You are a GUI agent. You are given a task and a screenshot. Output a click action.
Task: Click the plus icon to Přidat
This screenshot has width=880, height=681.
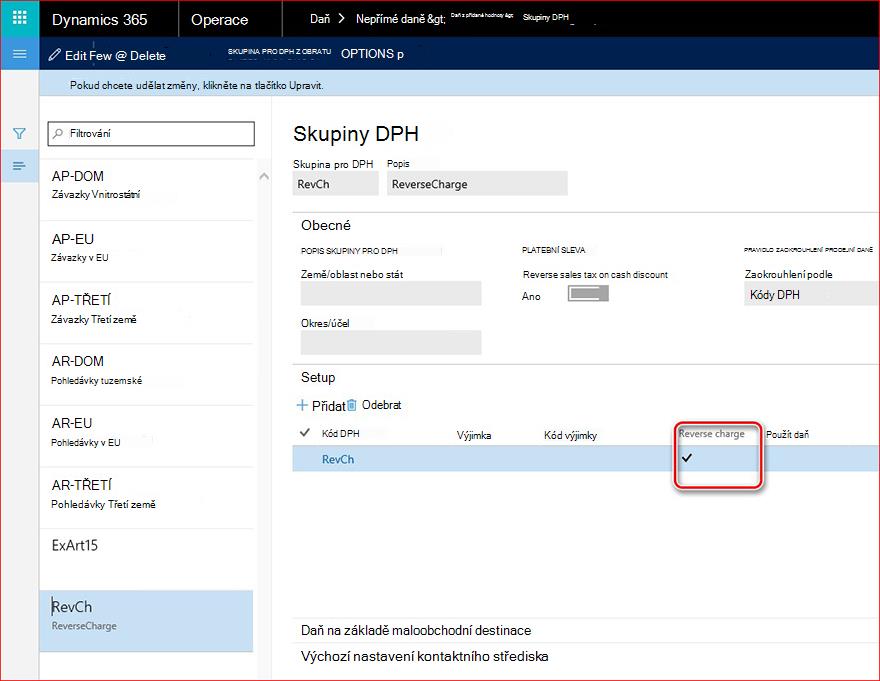click(302, 405)
